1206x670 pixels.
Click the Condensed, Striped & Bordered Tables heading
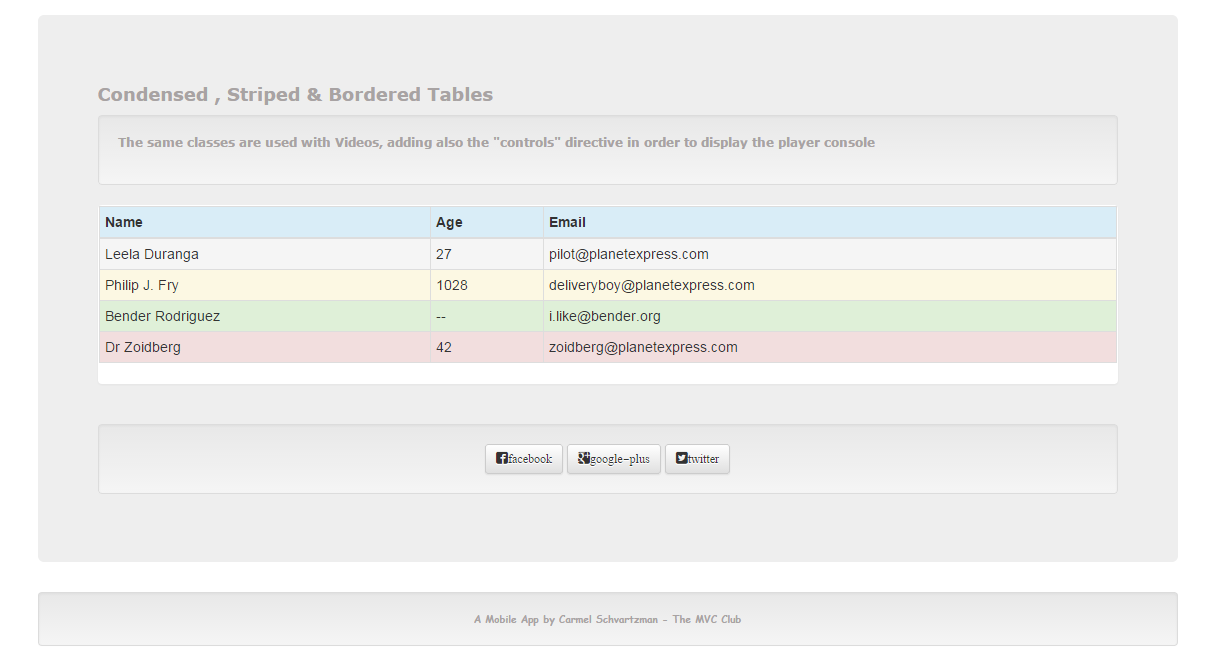click(x=295, y=94)
